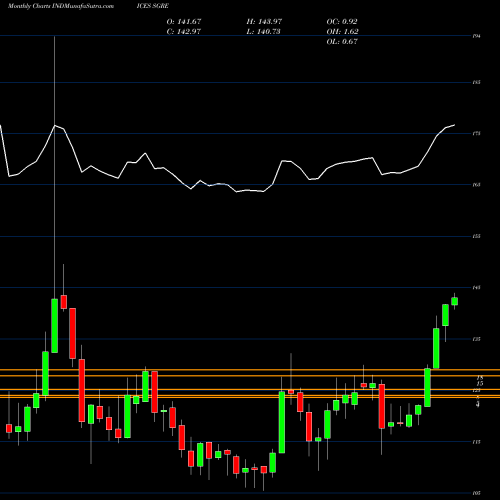Click the 'OC: 0.92' reading
Image resolution: width=500 pixels, height=500 pixels.
(x=342, y=22)
